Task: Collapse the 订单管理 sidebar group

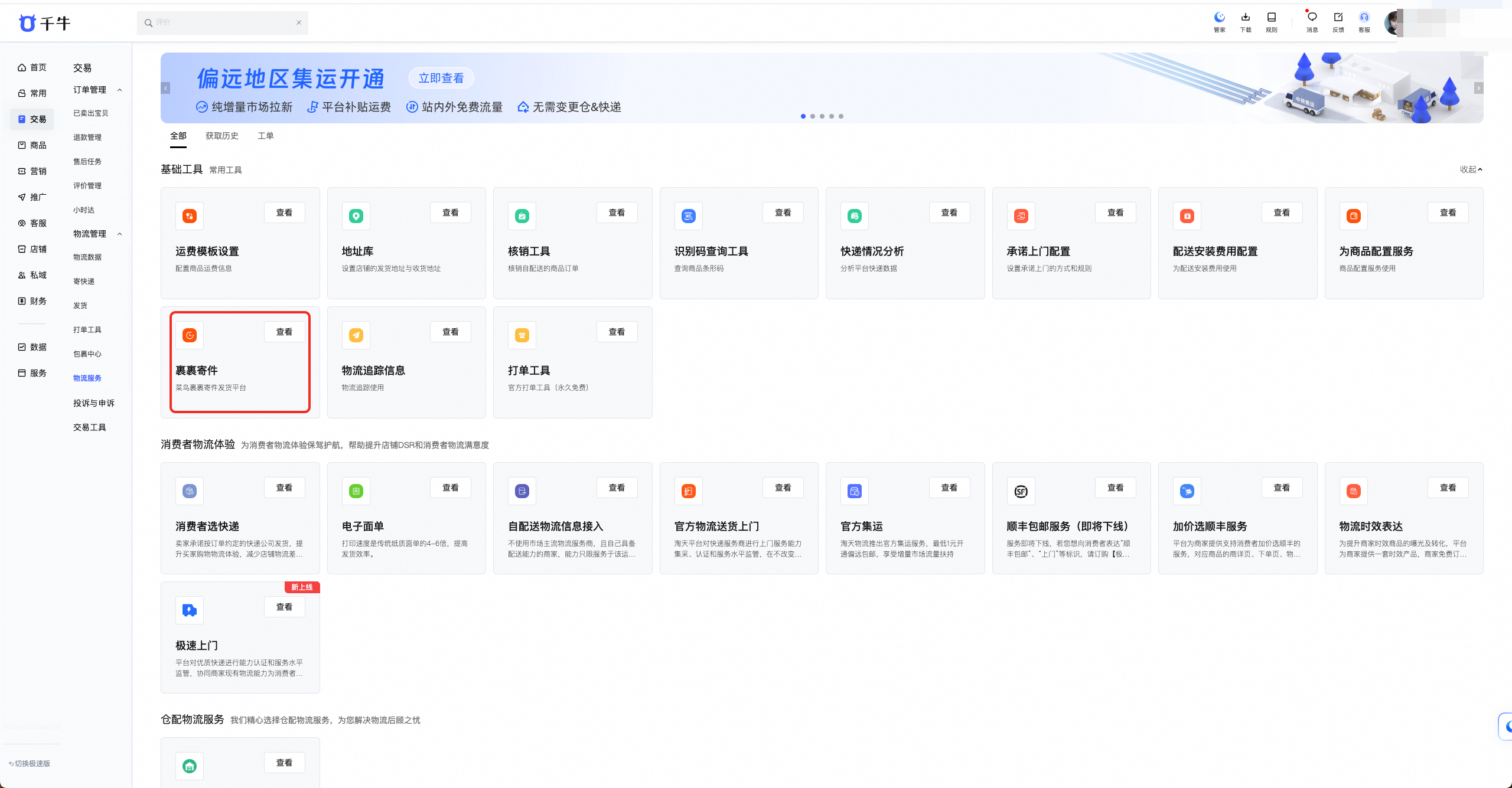Action: pyautogui.click(x=120, y=90)
